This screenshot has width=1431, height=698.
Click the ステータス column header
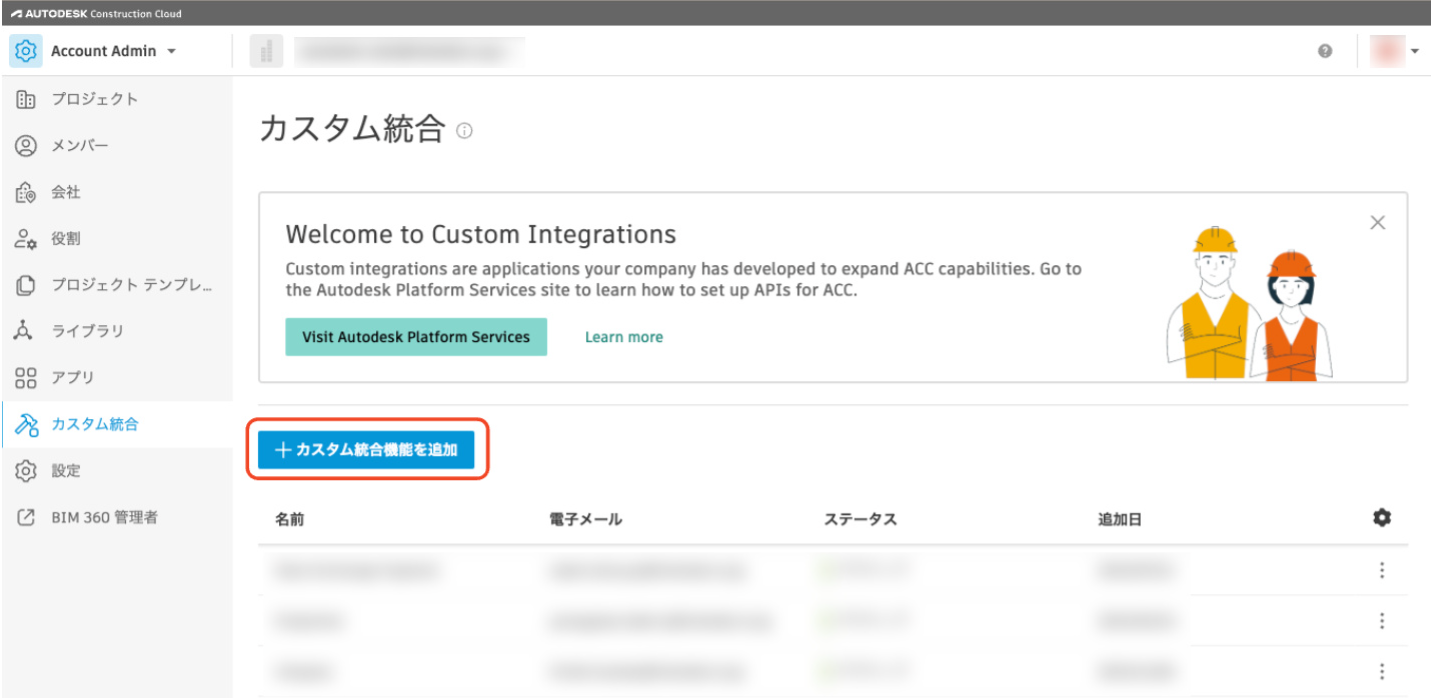click(x=861, y=520)
